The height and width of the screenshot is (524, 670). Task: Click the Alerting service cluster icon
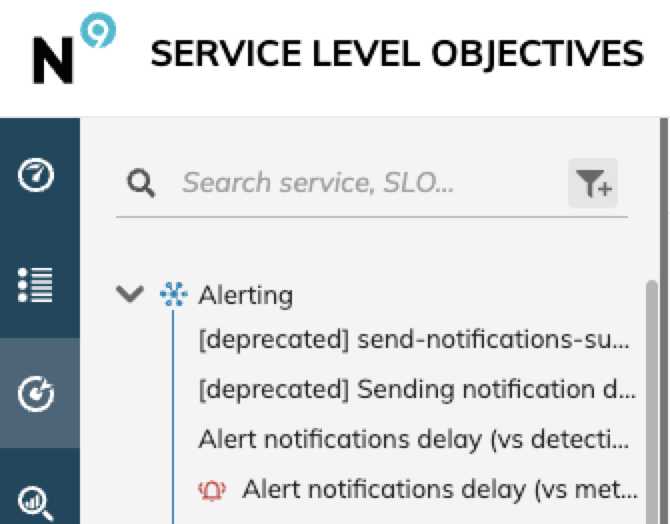173,294
